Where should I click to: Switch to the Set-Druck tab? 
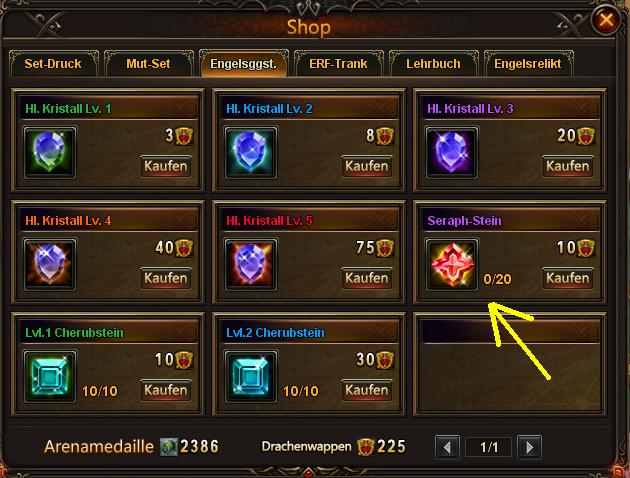(x=53, y=63)
